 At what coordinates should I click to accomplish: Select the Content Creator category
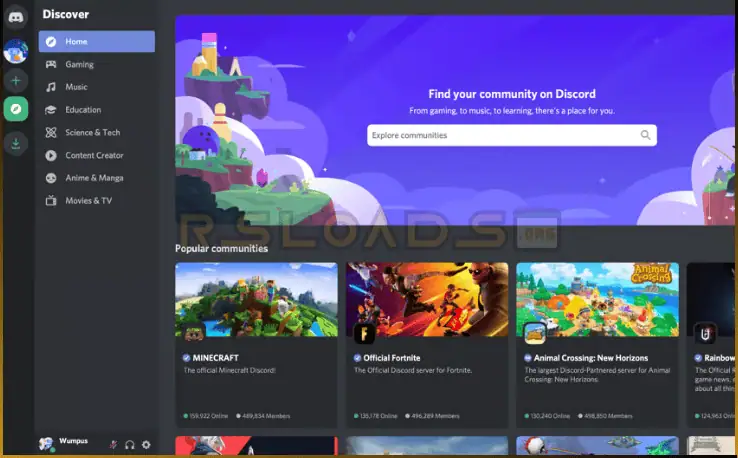click(96, 155)
